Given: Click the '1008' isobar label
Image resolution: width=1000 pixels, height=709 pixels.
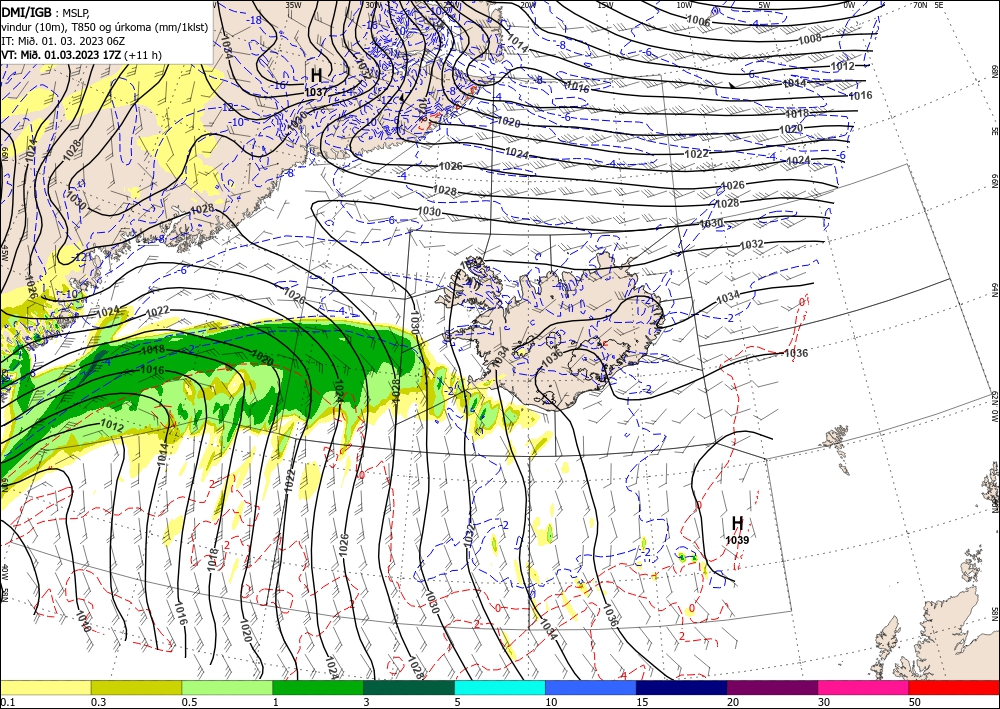Looking at the screenshot, I should click(810, 39).
